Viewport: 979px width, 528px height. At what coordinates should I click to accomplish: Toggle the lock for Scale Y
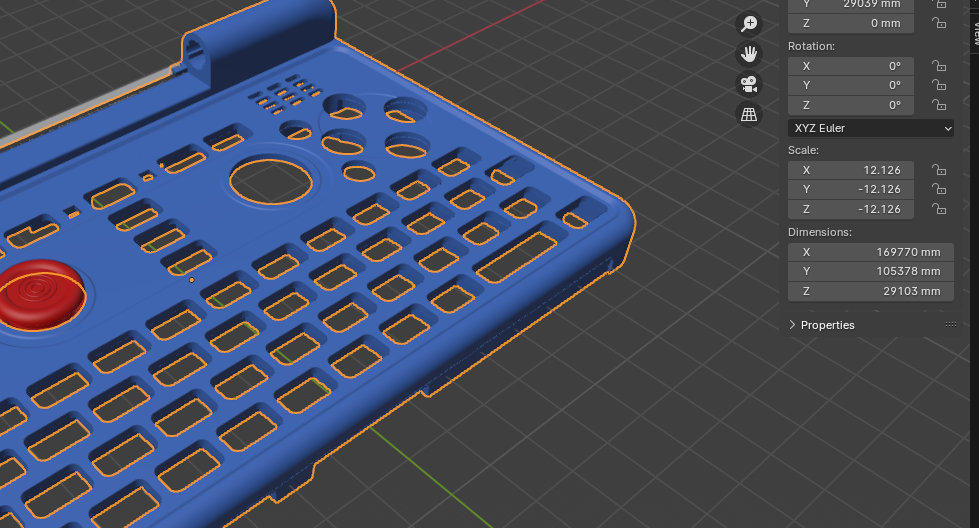(938, 190)
